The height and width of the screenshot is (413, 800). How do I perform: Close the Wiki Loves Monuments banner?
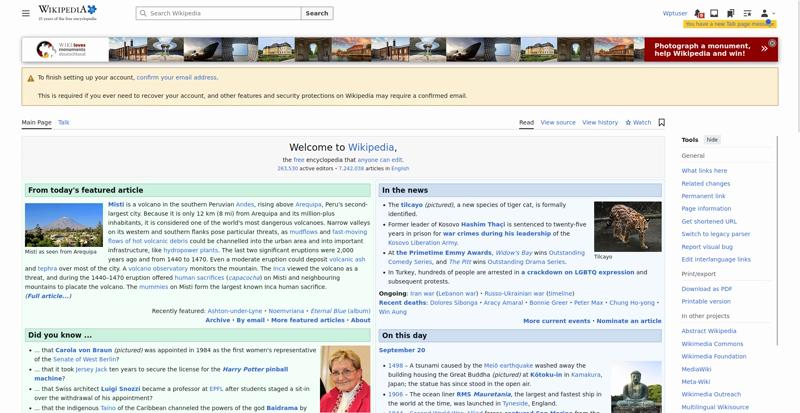772,43
